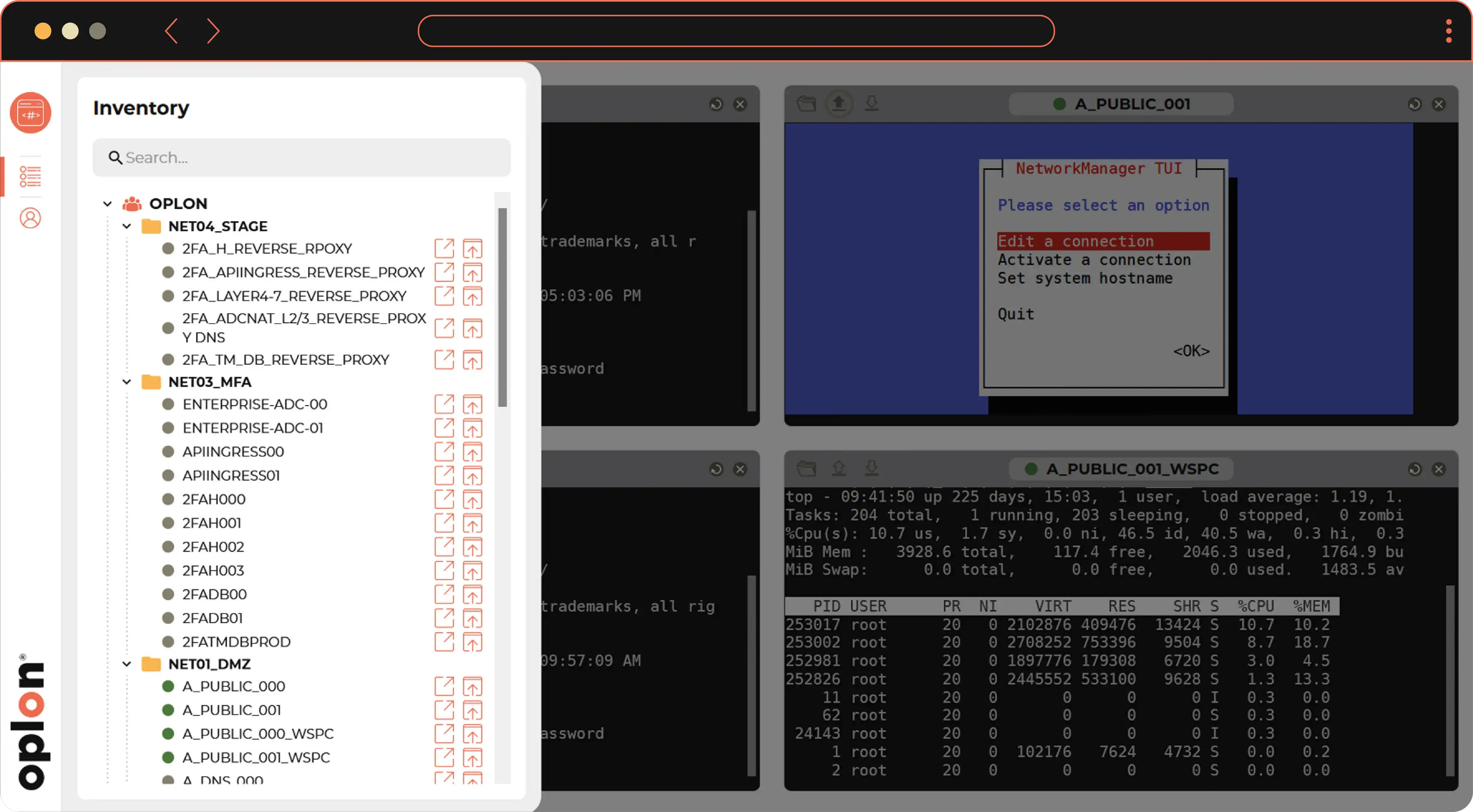The width and height of the screenshot is (1473, 812).
Task: Open APIINGRESS00 in external window
Action: pyautogui.click(x=444, y=452)
